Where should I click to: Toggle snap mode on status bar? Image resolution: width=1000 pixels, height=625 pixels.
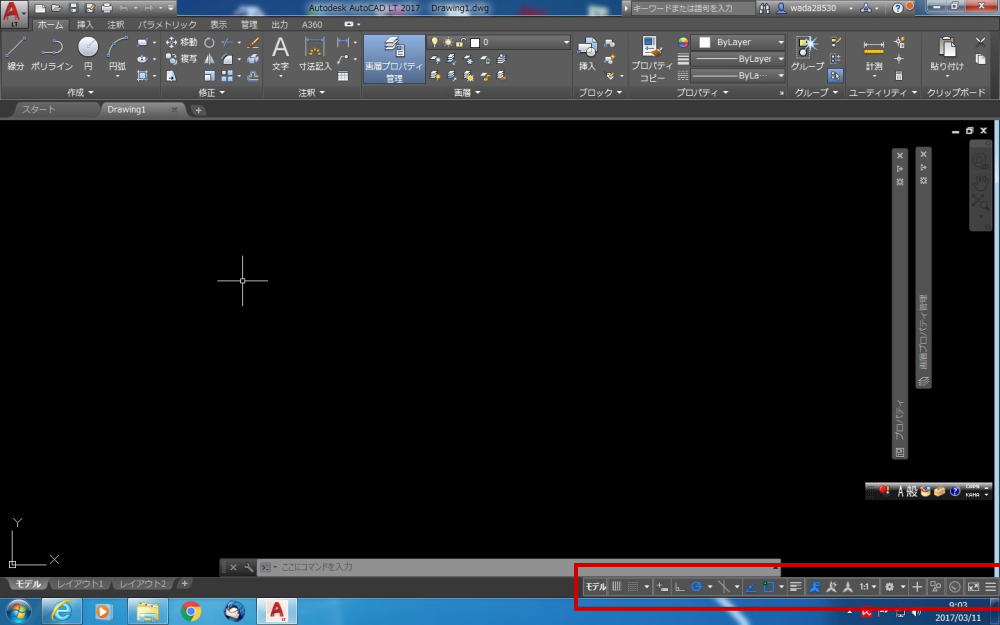(x=633, y=587)
